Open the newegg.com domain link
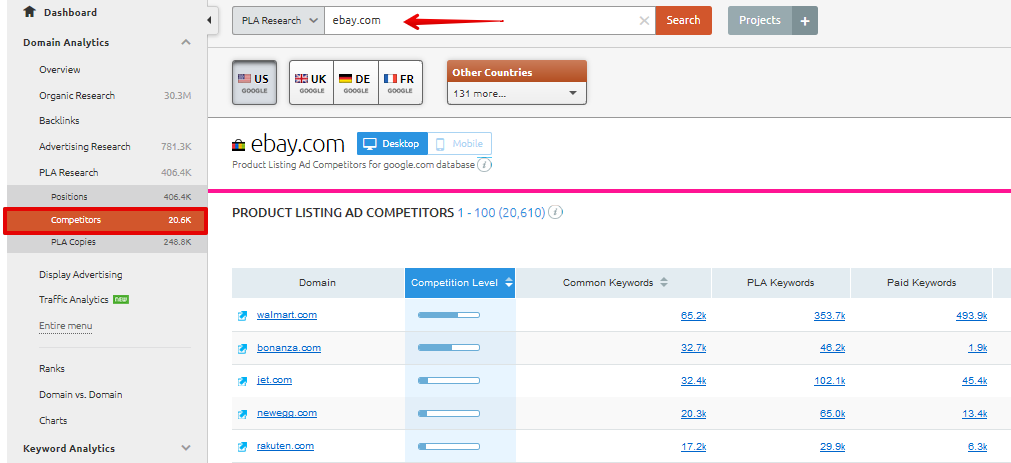1011x463 pixels. click(x=286, y=413)
